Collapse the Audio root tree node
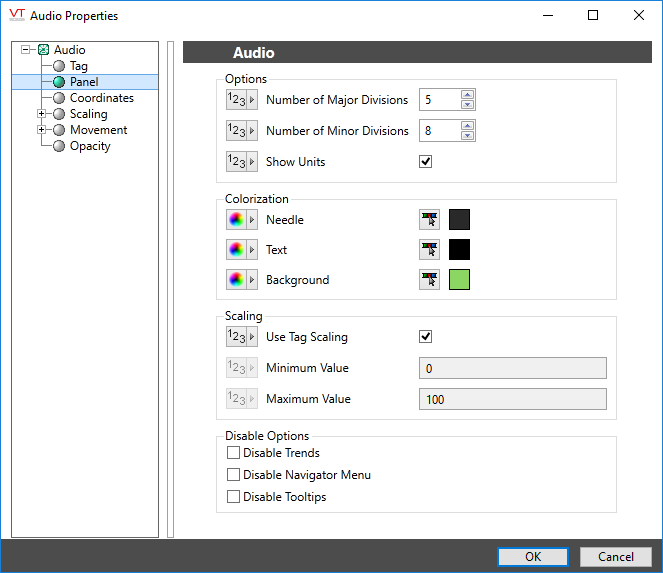Screen dimensions: 663x573 [x=26, y=50]
